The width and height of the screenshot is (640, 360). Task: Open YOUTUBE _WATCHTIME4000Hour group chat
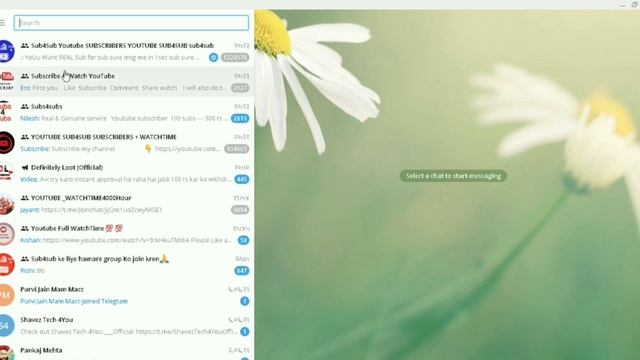127,204
